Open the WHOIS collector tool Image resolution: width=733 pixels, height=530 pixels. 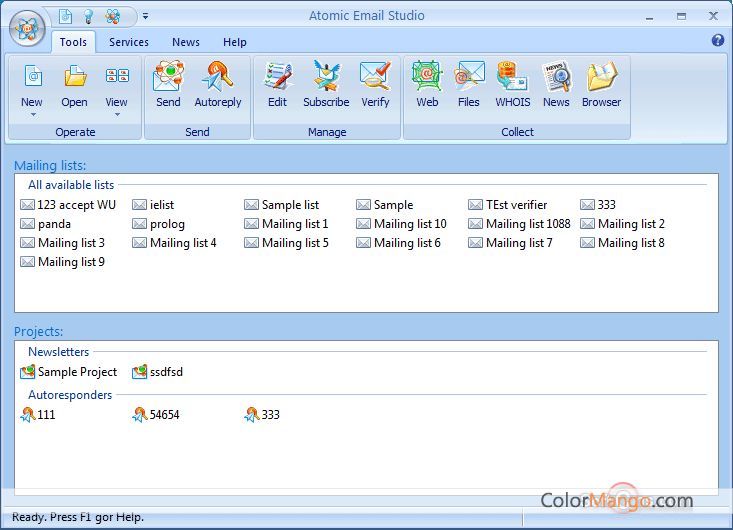point(513,84)
